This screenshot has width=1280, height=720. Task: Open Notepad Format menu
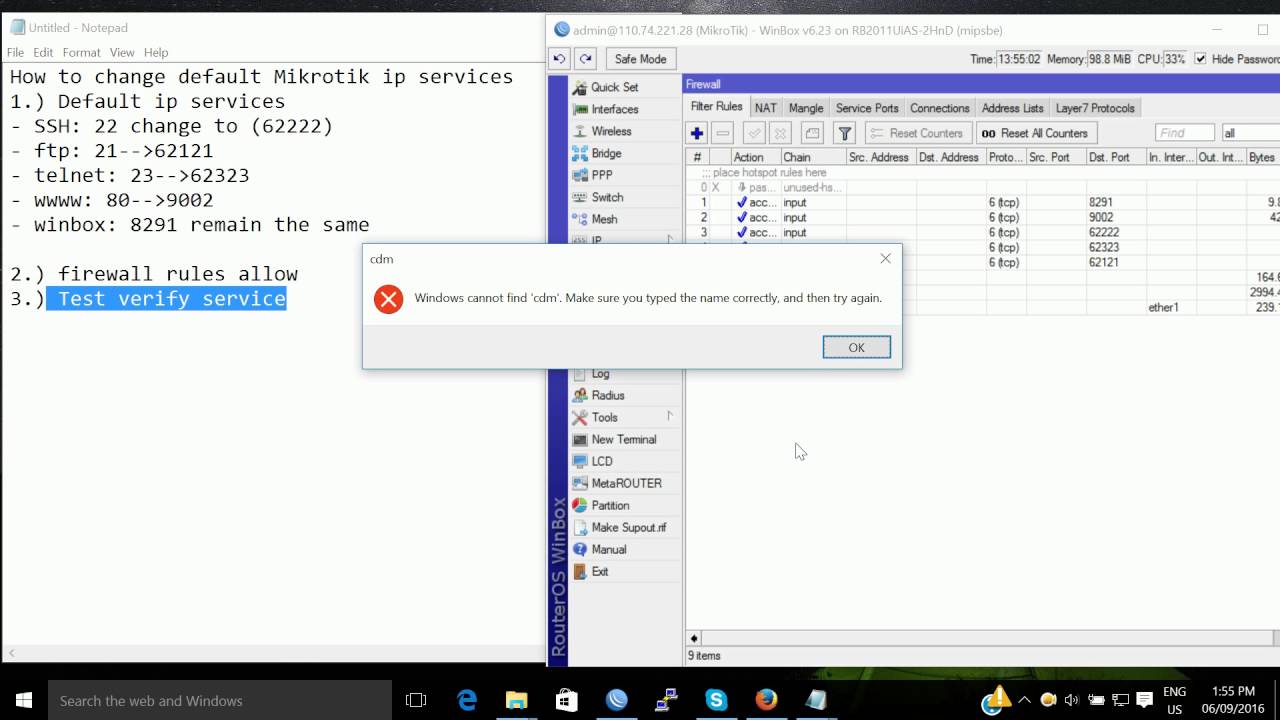tap(81, 52)
